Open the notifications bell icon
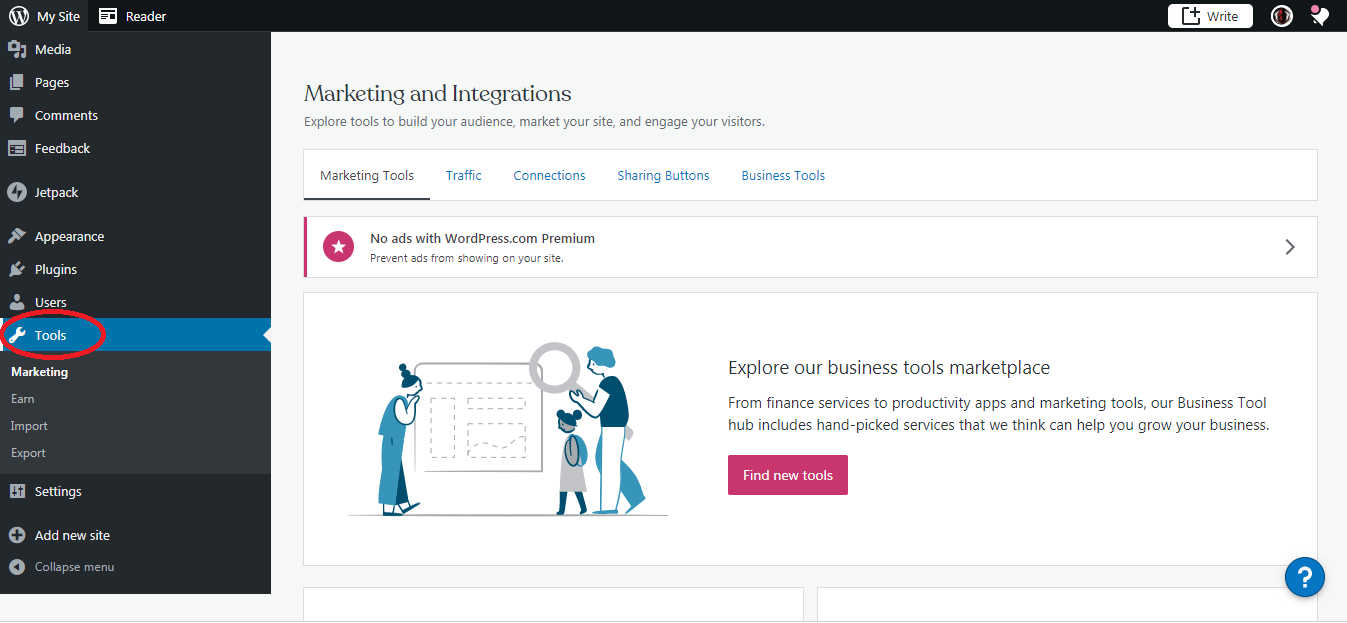The width and height of the screenshot is (1347, 623). pyautogui.click(x=1320, y=16)
